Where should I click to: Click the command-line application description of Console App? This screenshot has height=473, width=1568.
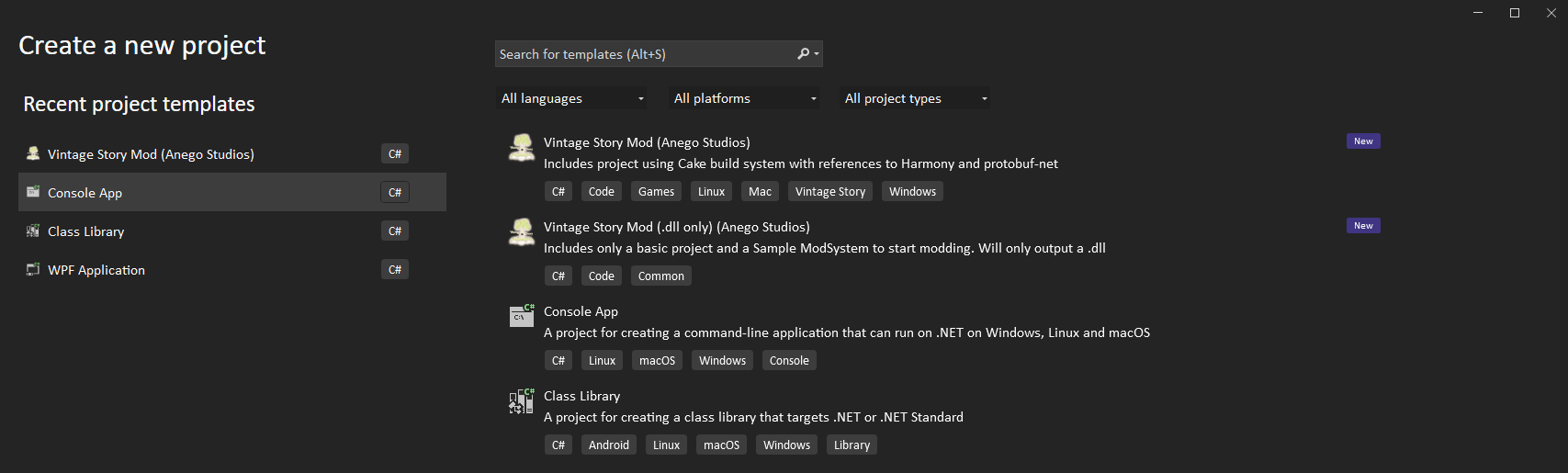(x=846, y=332)
